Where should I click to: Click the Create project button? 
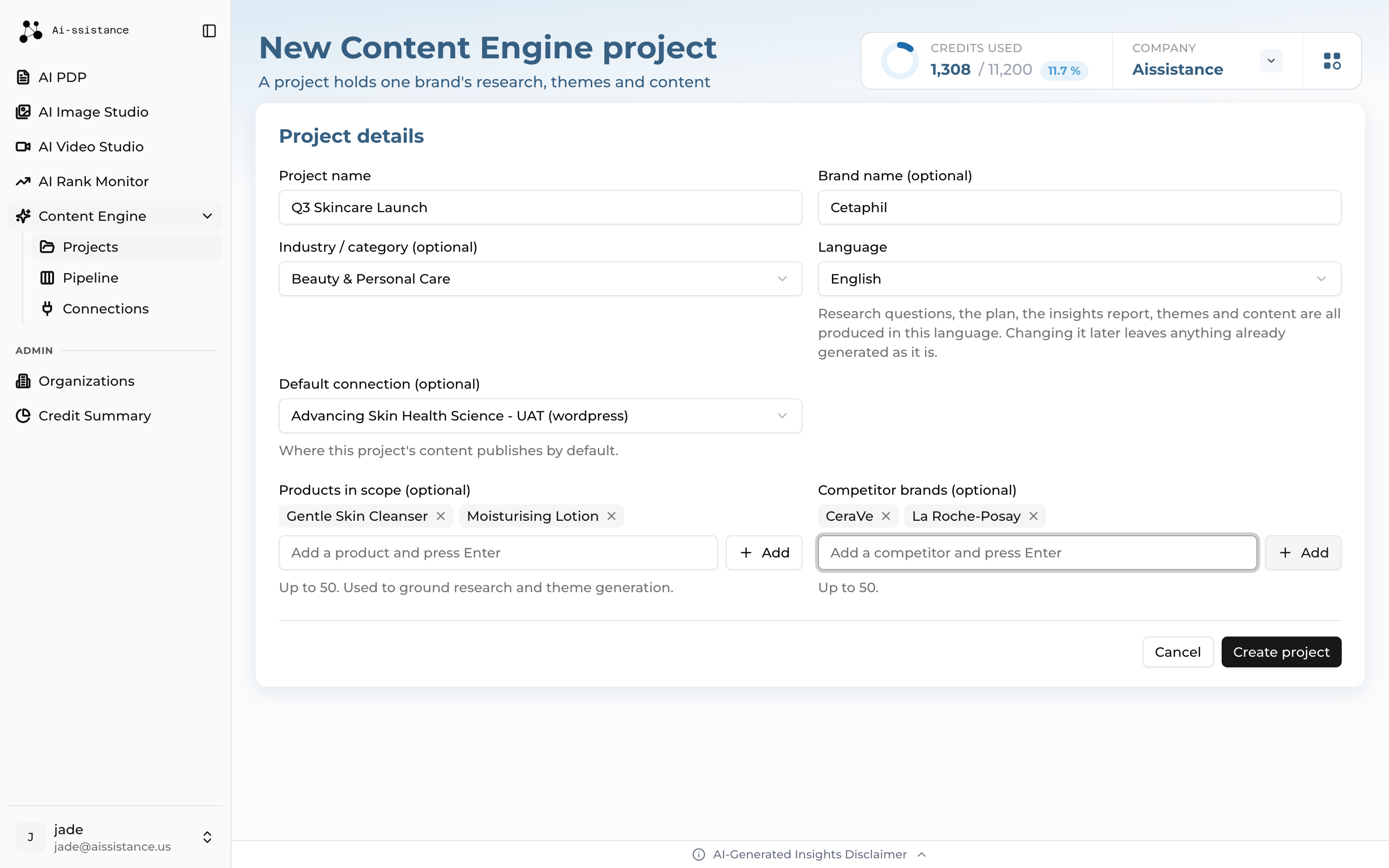point(1281,652)
